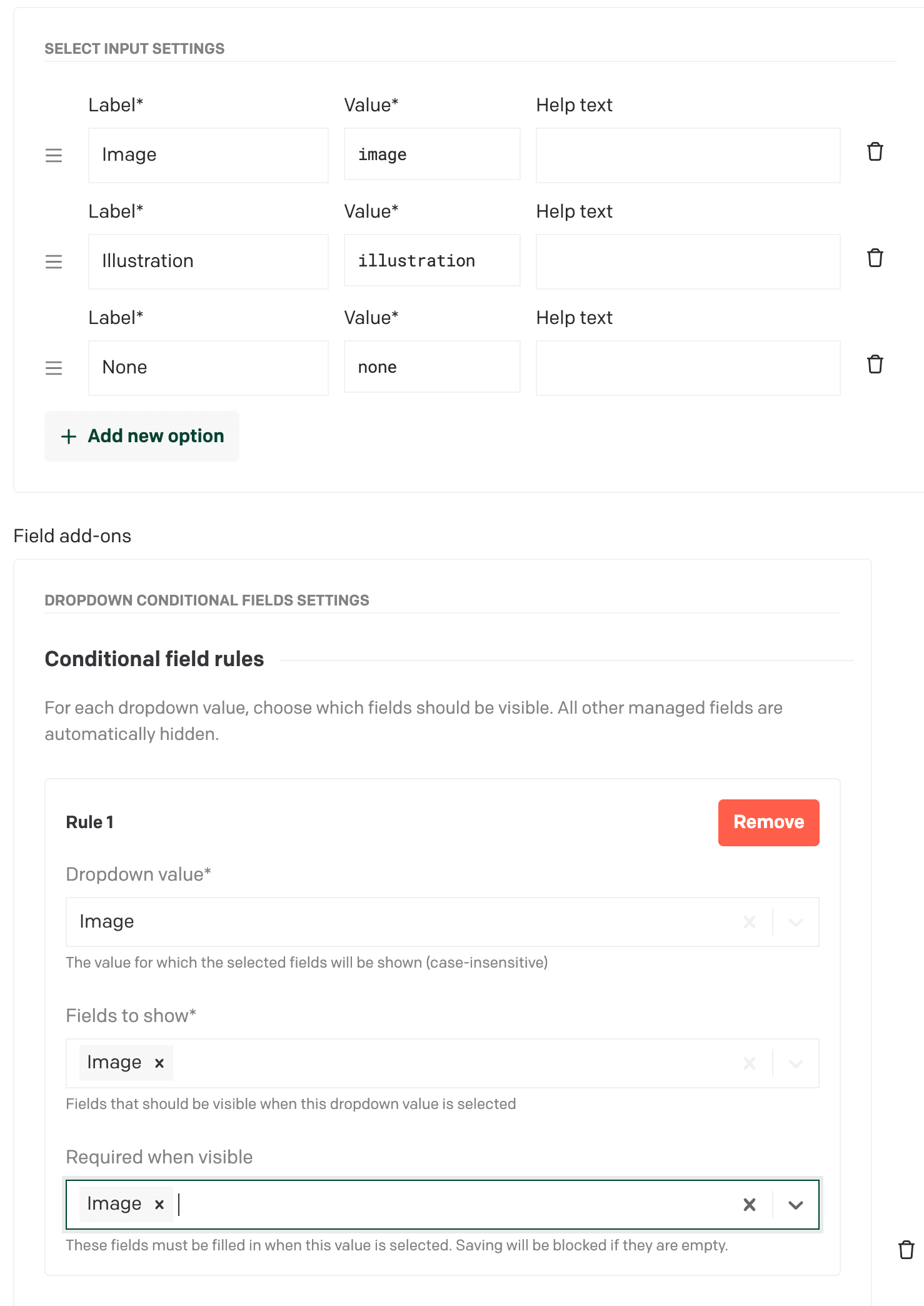Remove Rule 1
The image size is (924, 1306).
[x=768, y=823]
